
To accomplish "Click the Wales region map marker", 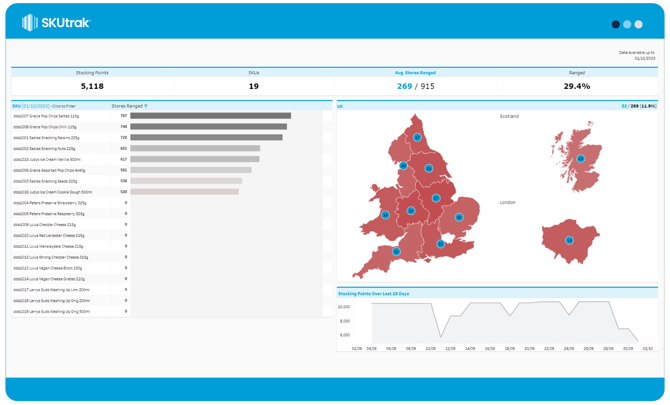I will (385, 215).
